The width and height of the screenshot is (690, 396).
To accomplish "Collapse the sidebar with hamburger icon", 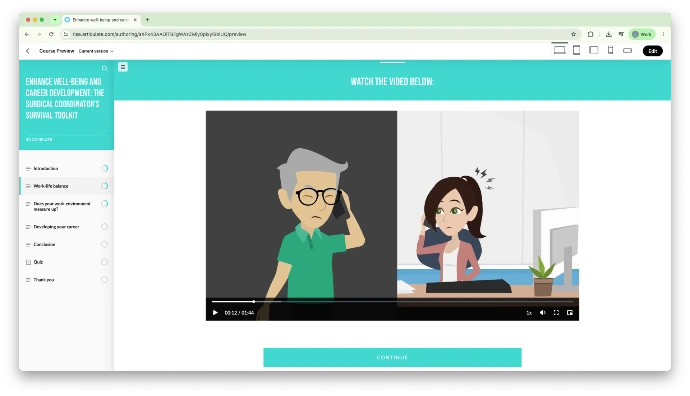I will 123,67.
